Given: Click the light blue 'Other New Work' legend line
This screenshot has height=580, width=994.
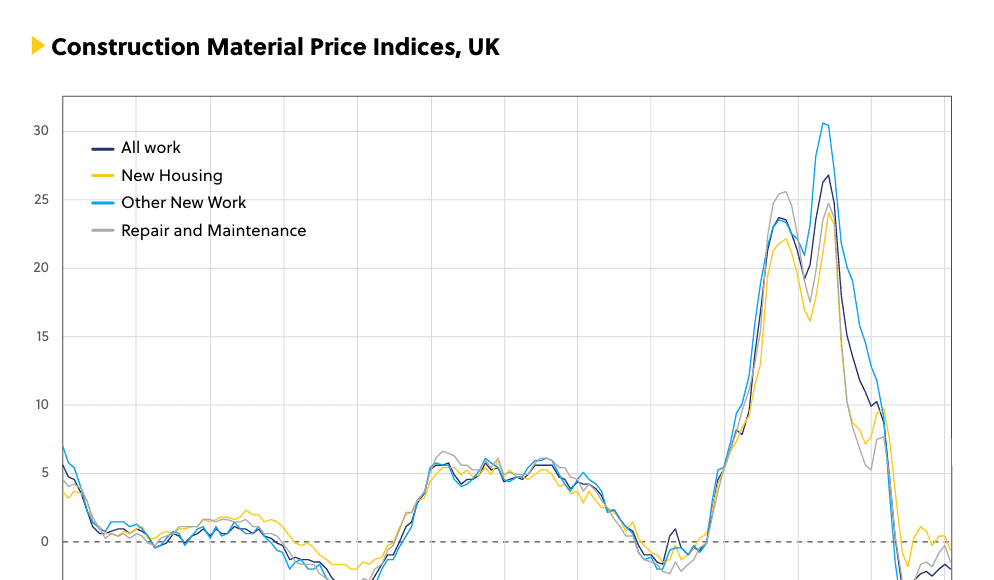Looking at the screenshot, I should [x=103, y=204].
